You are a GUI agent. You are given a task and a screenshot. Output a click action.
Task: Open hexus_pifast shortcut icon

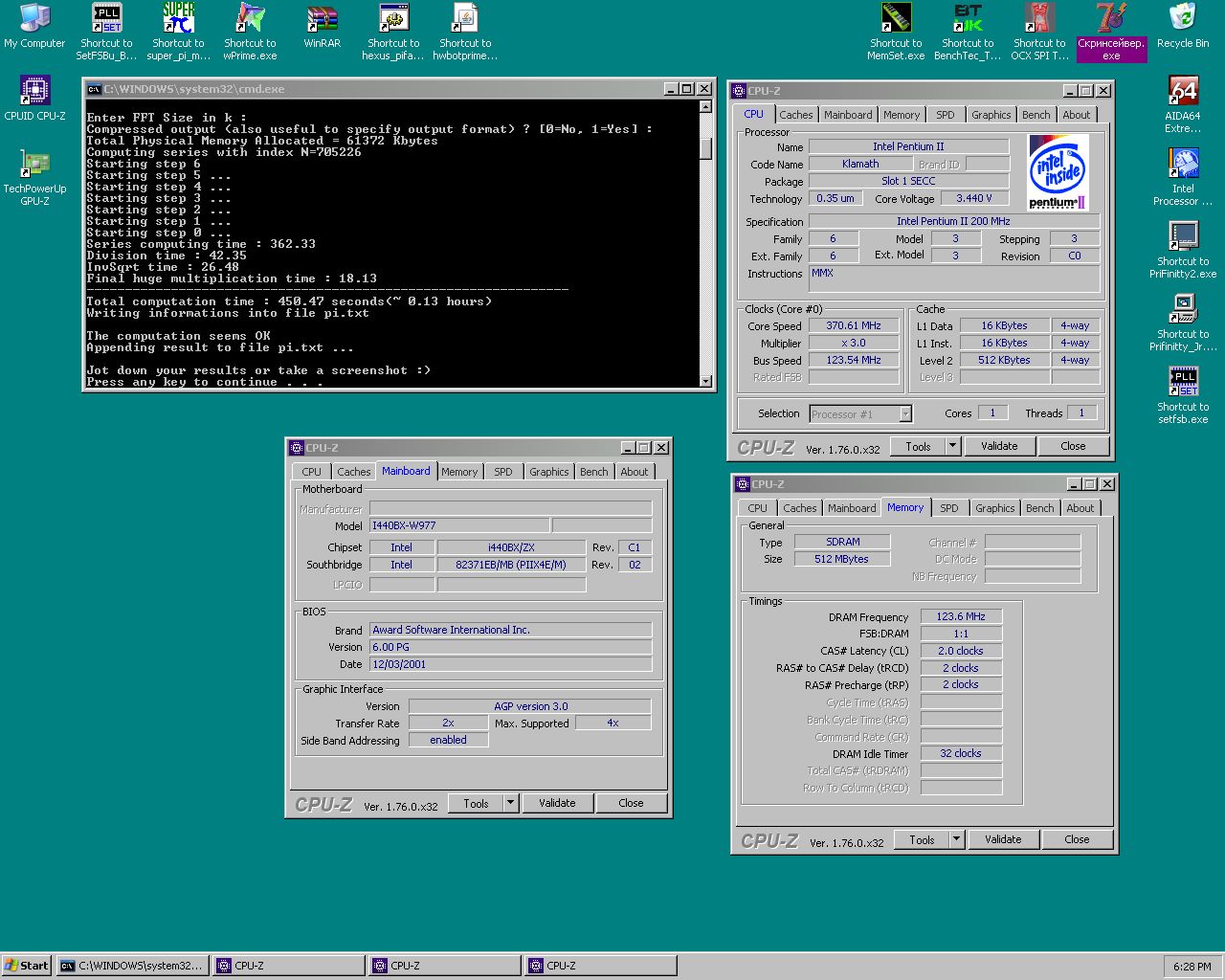pos(393,32)
